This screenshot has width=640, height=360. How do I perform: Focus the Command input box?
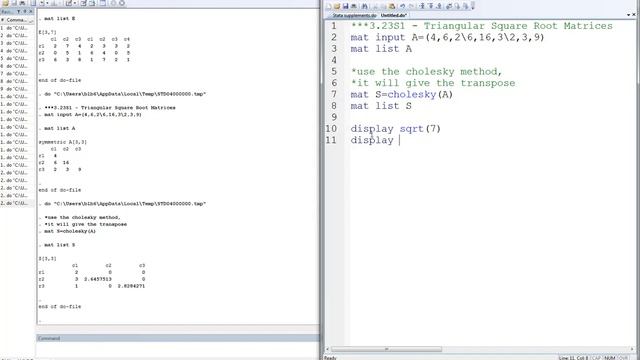coord(178,350)
